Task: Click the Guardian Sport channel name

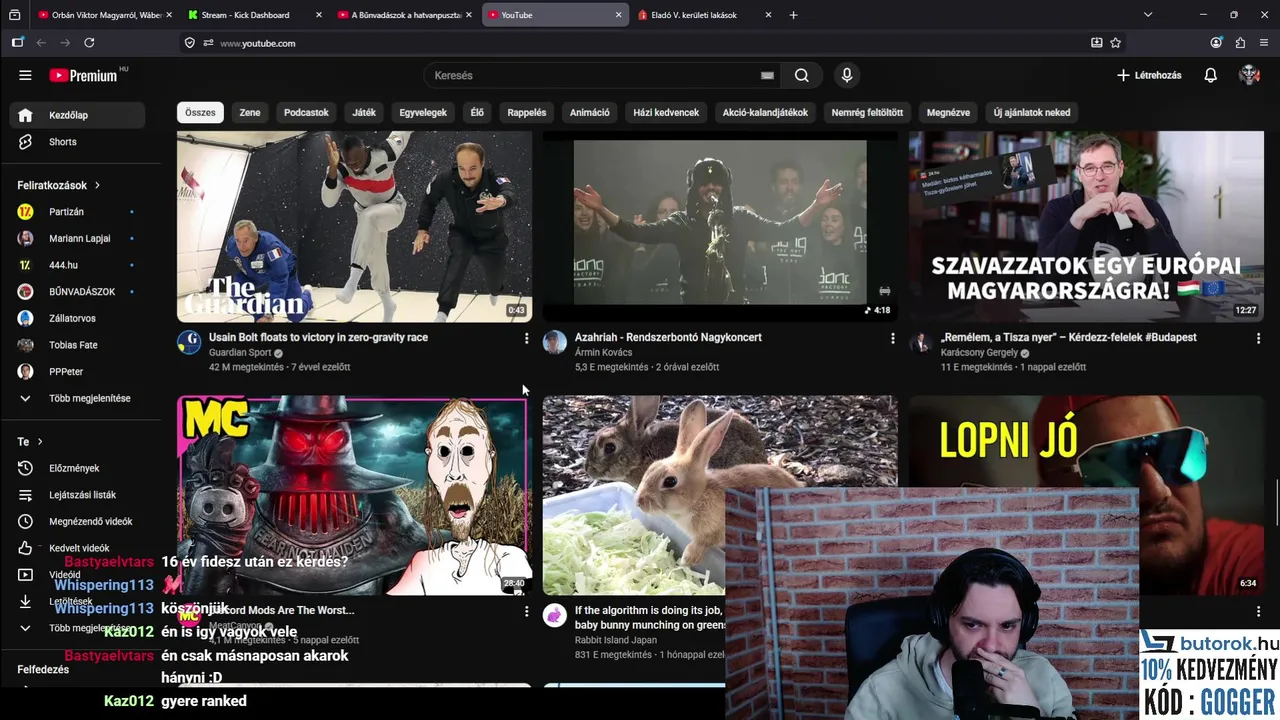Action: pyautogui.click(x=240, y=353)
